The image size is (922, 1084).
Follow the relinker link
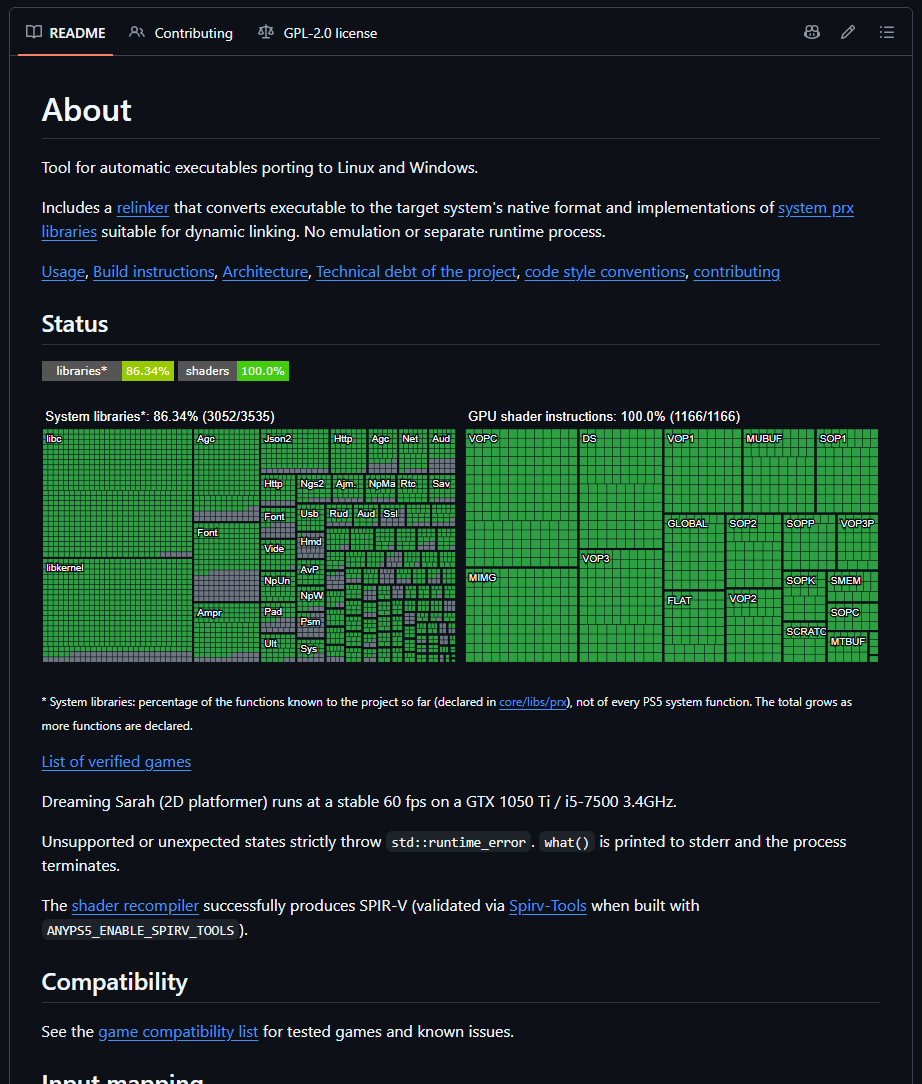pos(143,208)
